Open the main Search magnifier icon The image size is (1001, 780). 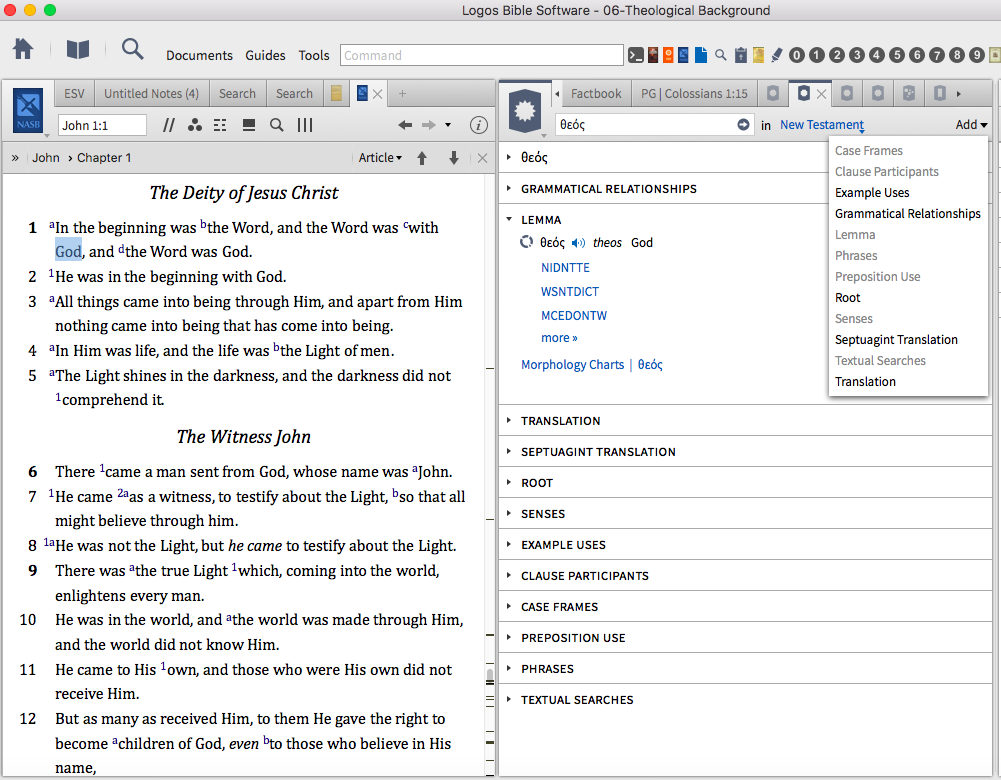[x=132, y=49]
